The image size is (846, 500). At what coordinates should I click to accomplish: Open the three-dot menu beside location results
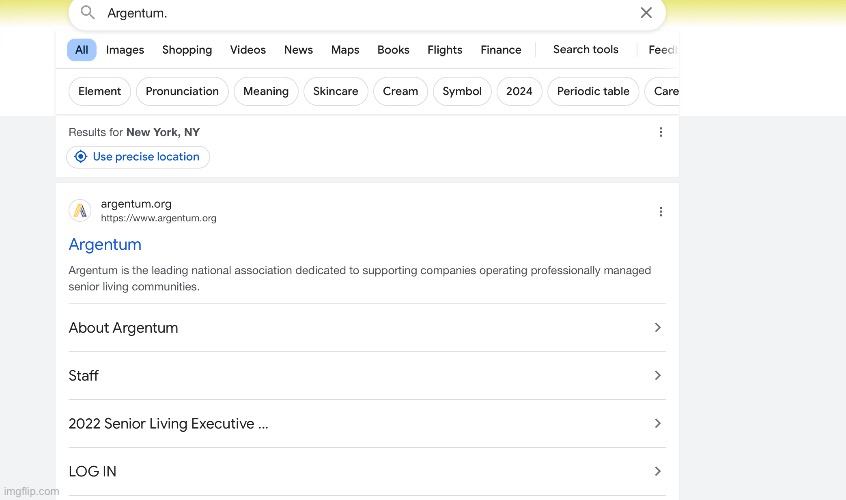660,132
